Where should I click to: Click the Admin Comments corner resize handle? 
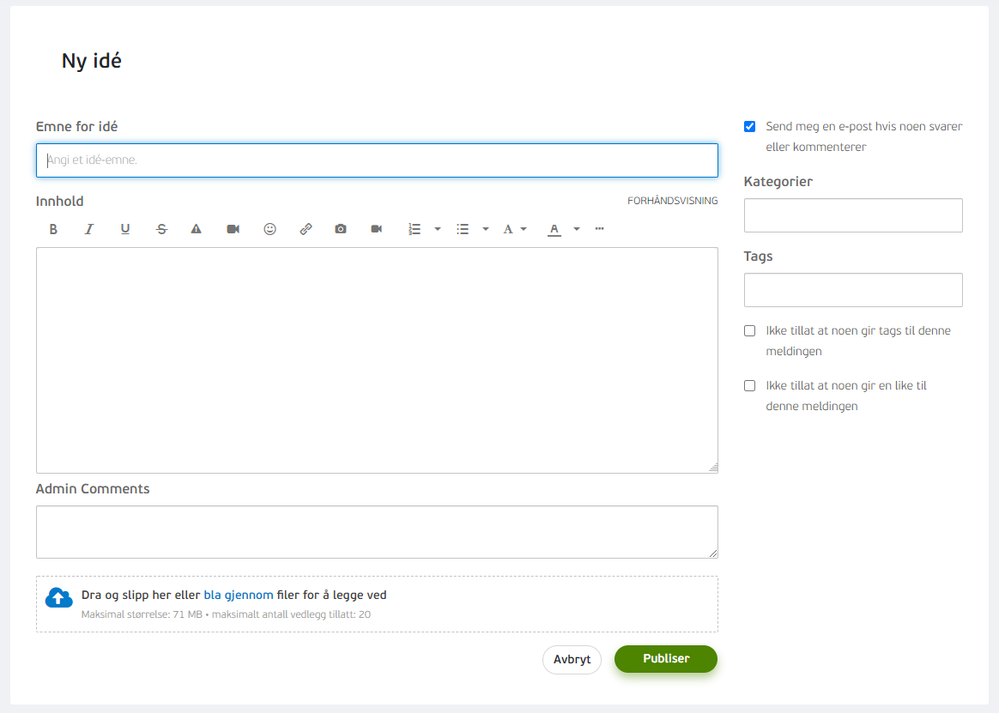713,553
